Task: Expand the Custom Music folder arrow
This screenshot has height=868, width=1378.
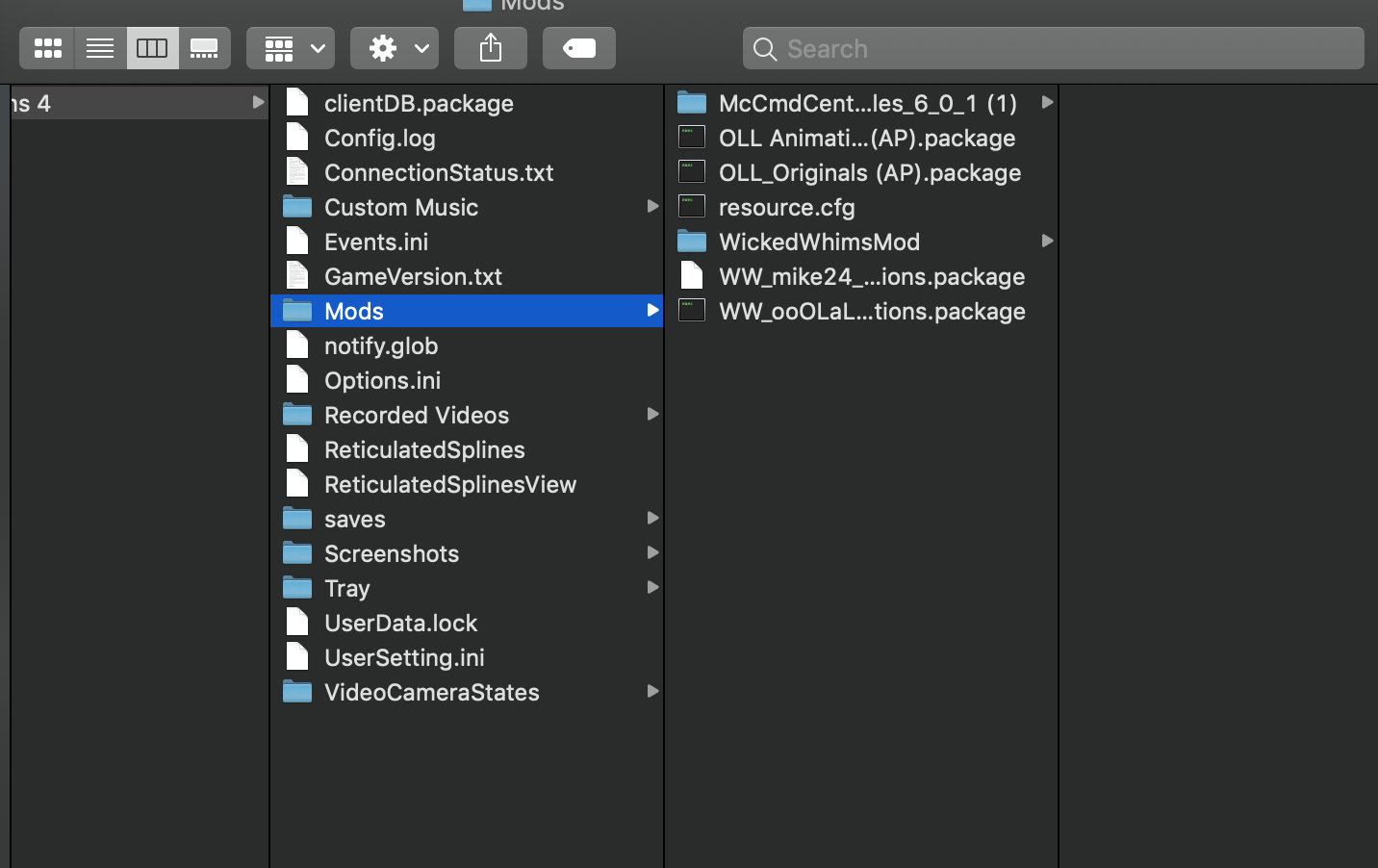Action: (x=653, y=206)
